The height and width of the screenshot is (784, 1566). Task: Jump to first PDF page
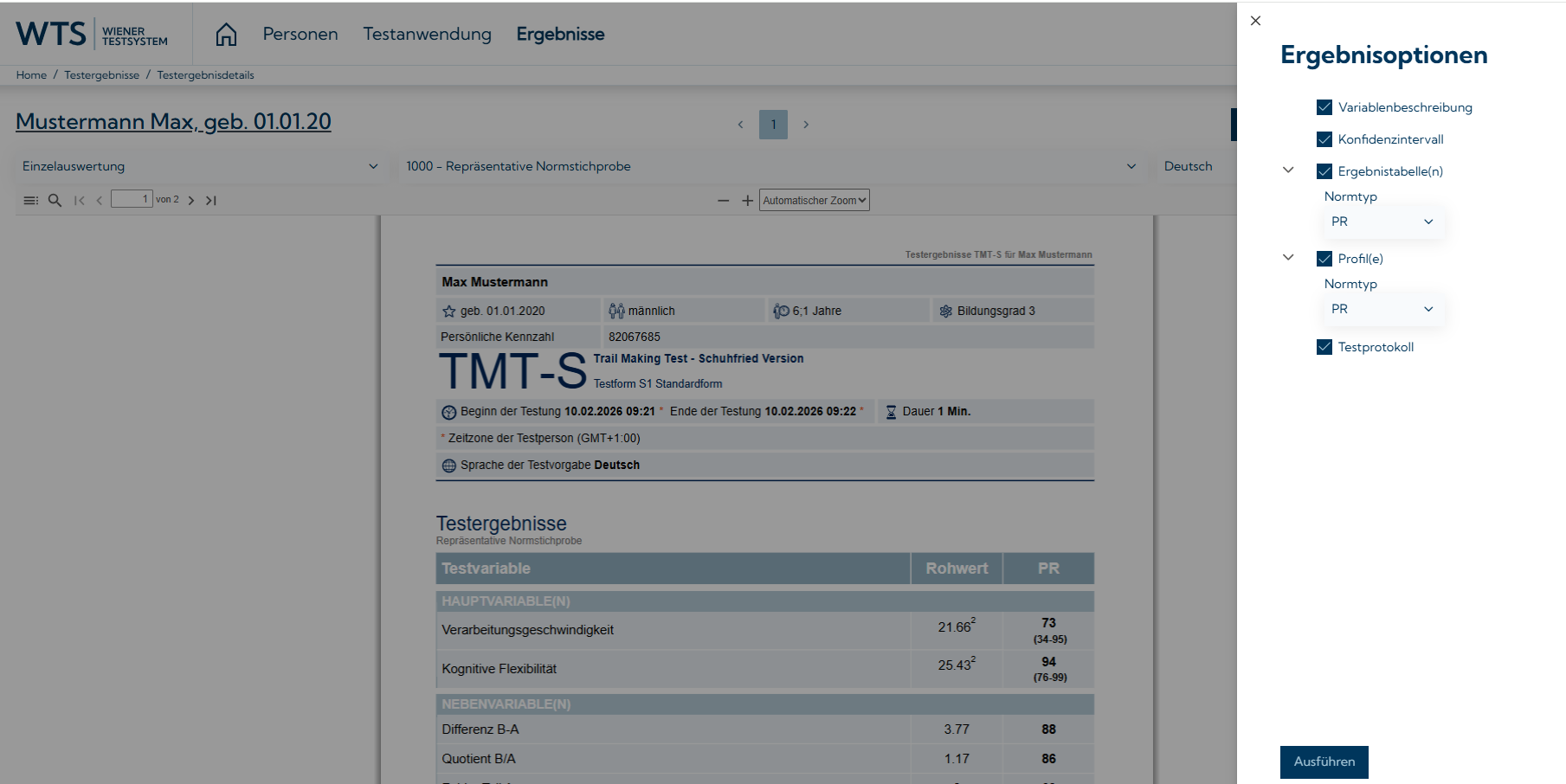click(80, 200)
